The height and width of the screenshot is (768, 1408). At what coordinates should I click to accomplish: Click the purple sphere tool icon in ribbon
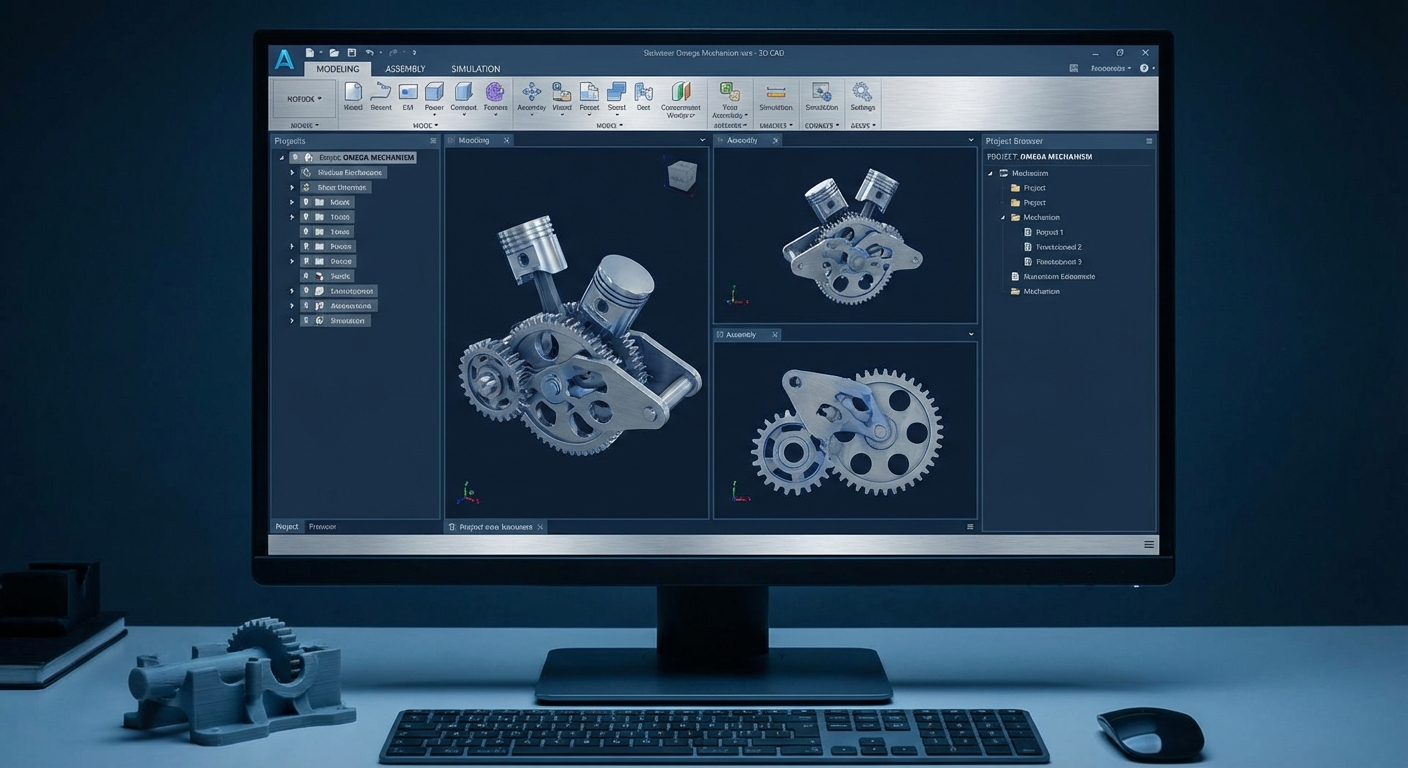(x=494, y=92)
